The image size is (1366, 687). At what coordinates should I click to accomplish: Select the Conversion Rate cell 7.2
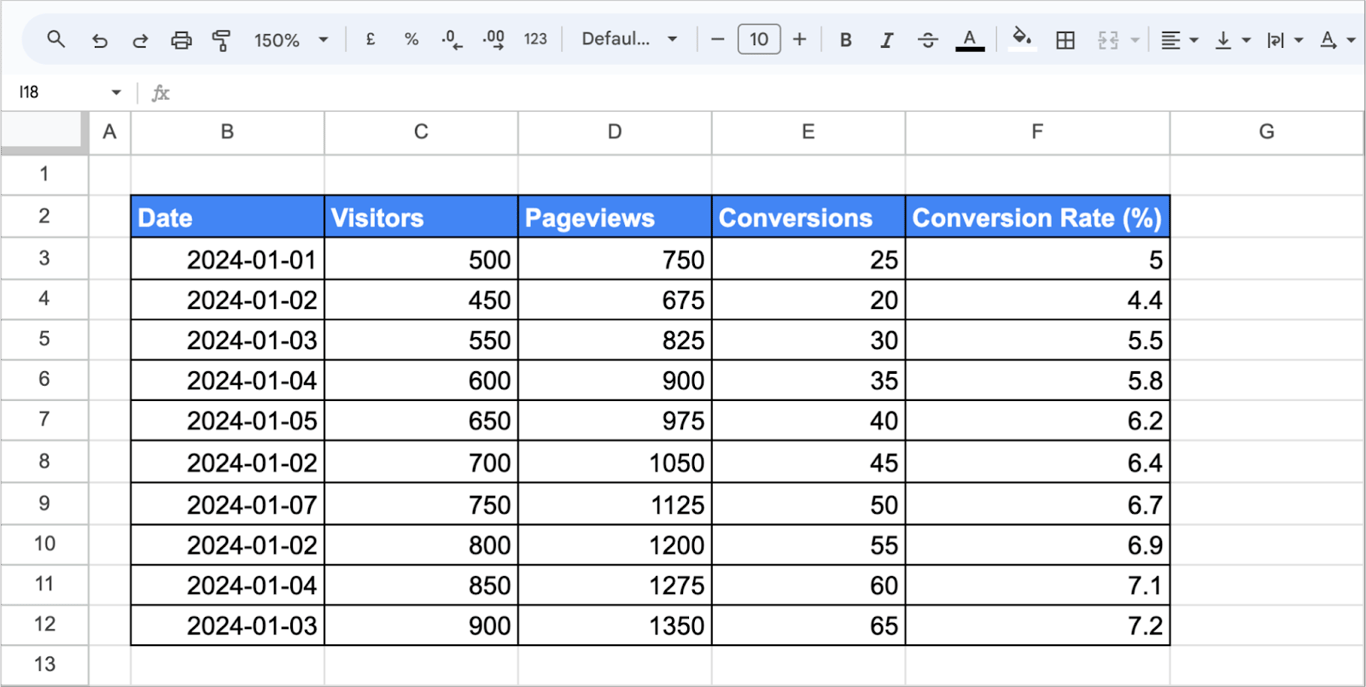(x=1037, y=626)
